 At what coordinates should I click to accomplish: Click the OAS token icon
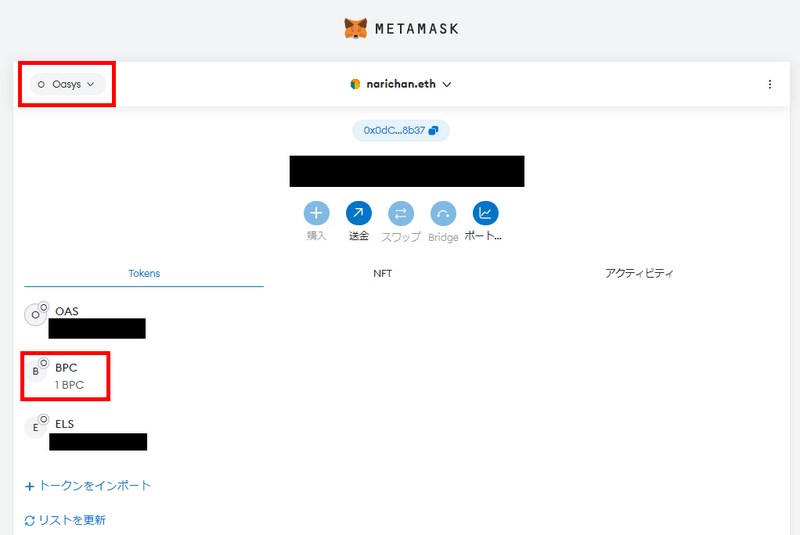(x=36, y=314)
